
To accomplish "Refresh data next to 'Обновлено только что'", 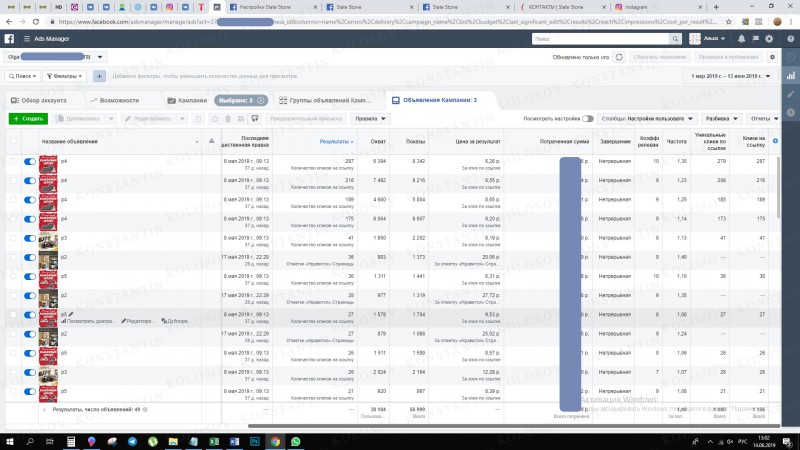I will pos(619,57).
